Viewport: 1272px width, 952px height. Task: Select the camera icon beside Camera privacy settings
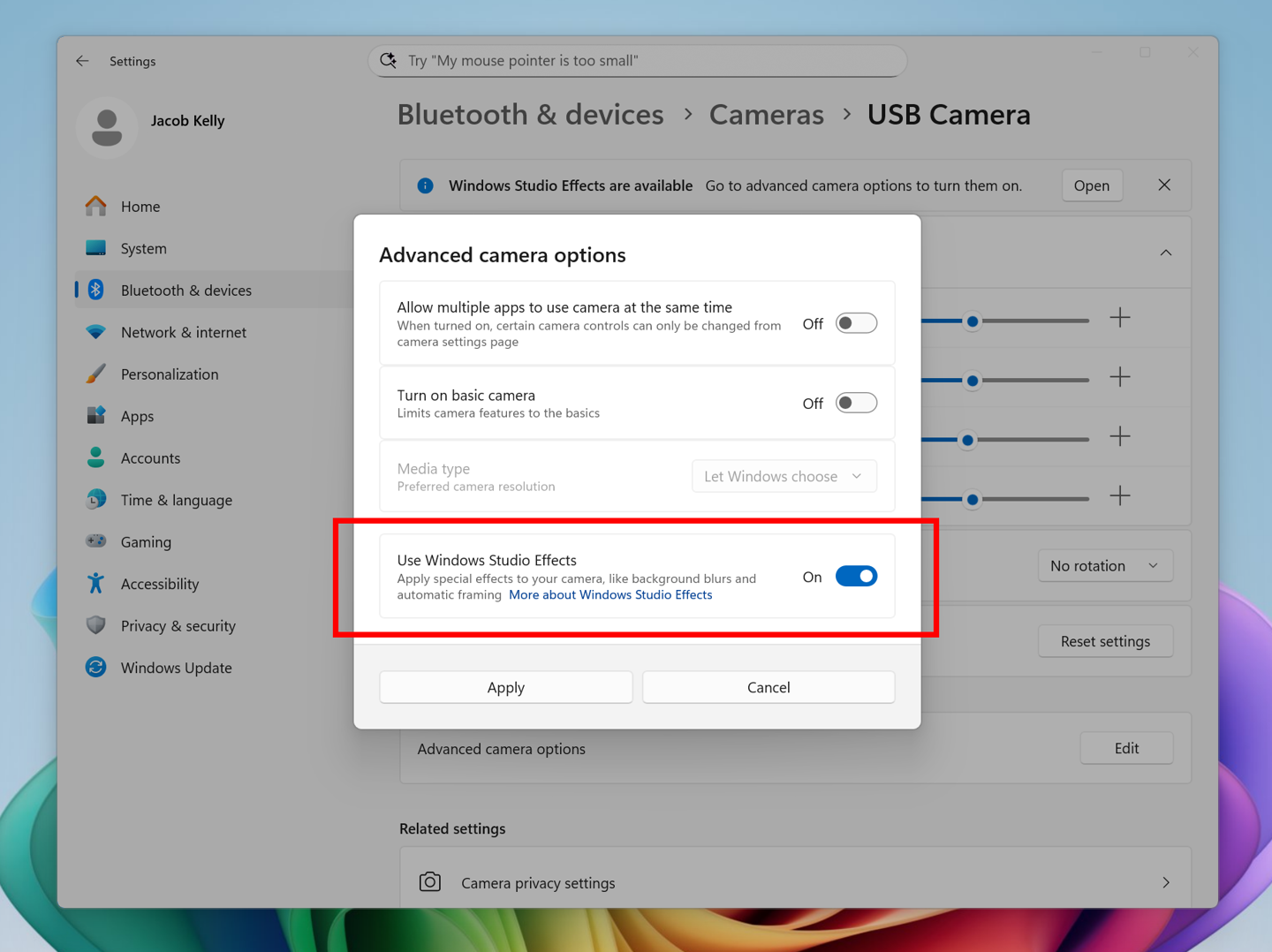[430, 881]
